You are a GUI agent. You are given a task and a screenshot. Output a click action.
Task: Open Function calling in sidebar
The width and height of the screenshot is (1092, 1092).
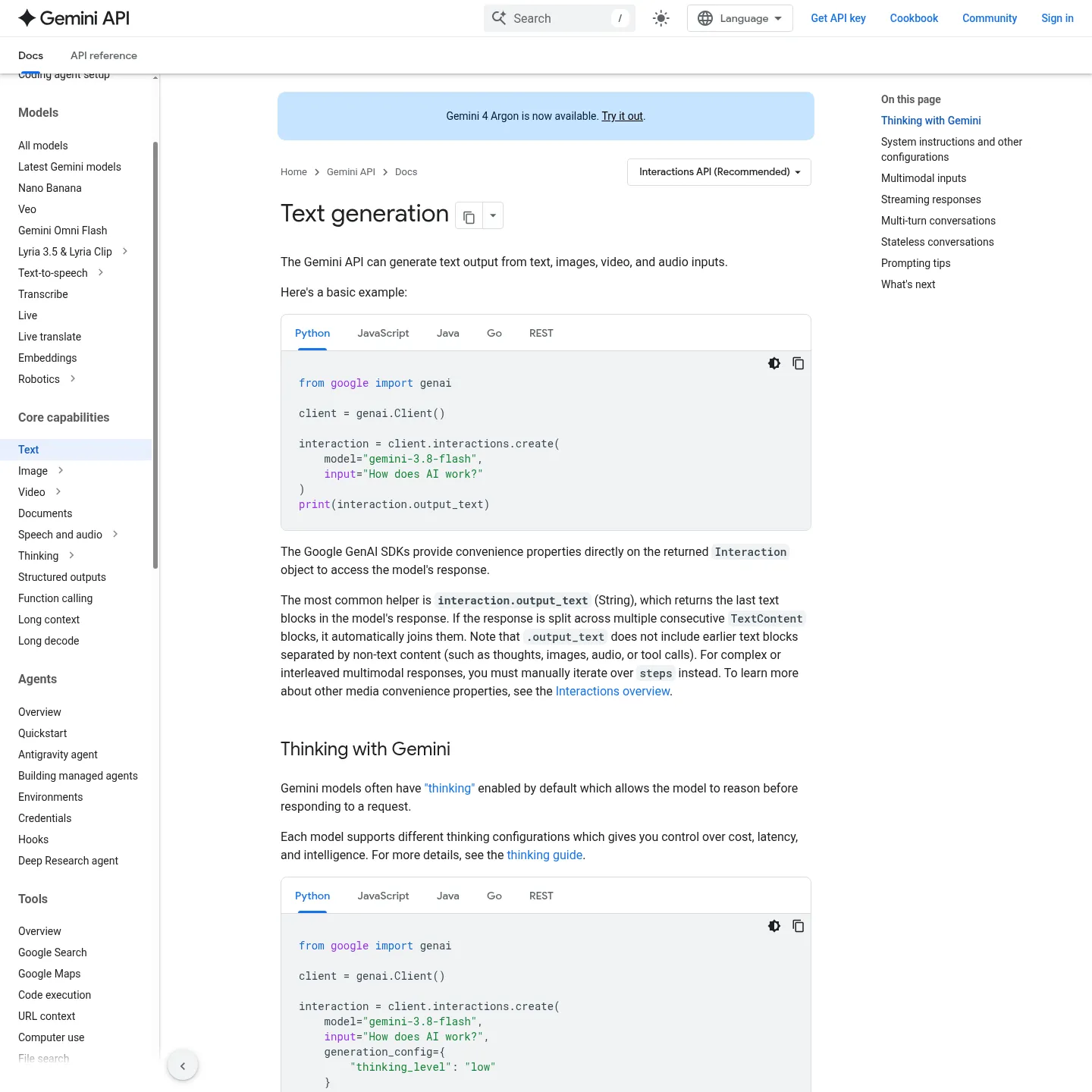click(55, 598)
